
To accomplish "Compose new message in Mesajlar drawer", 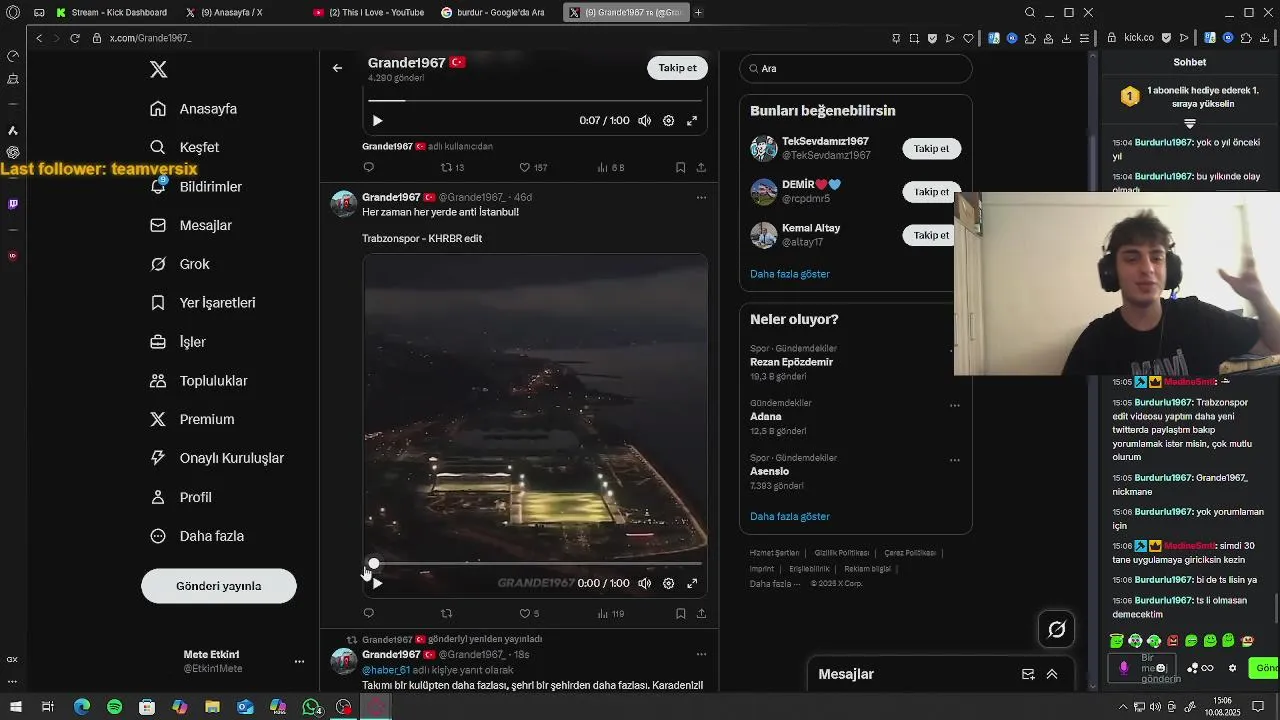I will point(1028,674).
